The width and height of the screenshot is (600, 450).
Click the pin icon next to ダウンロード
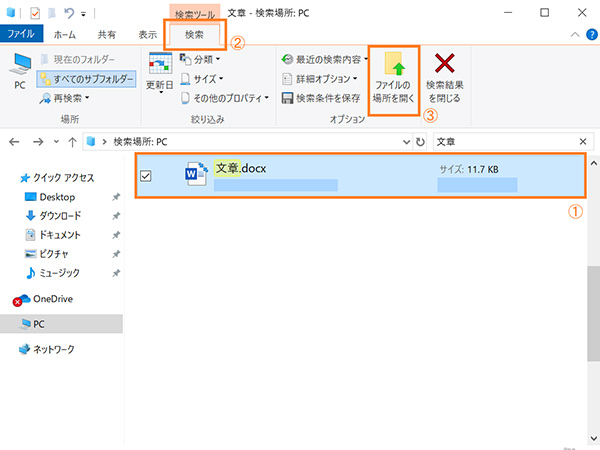pyautogui.click(x=116, y=216)
